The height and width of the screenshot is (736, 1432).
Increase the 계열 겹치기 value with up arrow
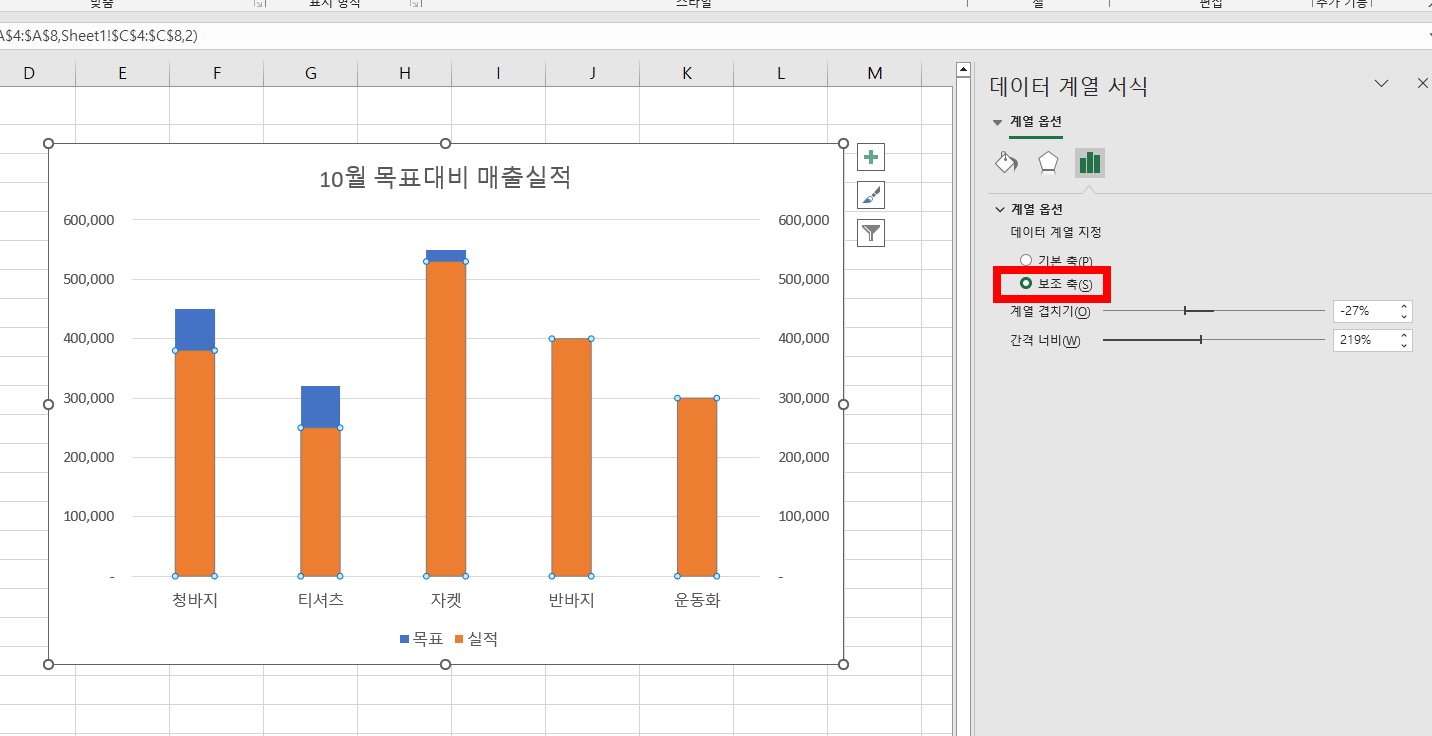coord(1404,306)
